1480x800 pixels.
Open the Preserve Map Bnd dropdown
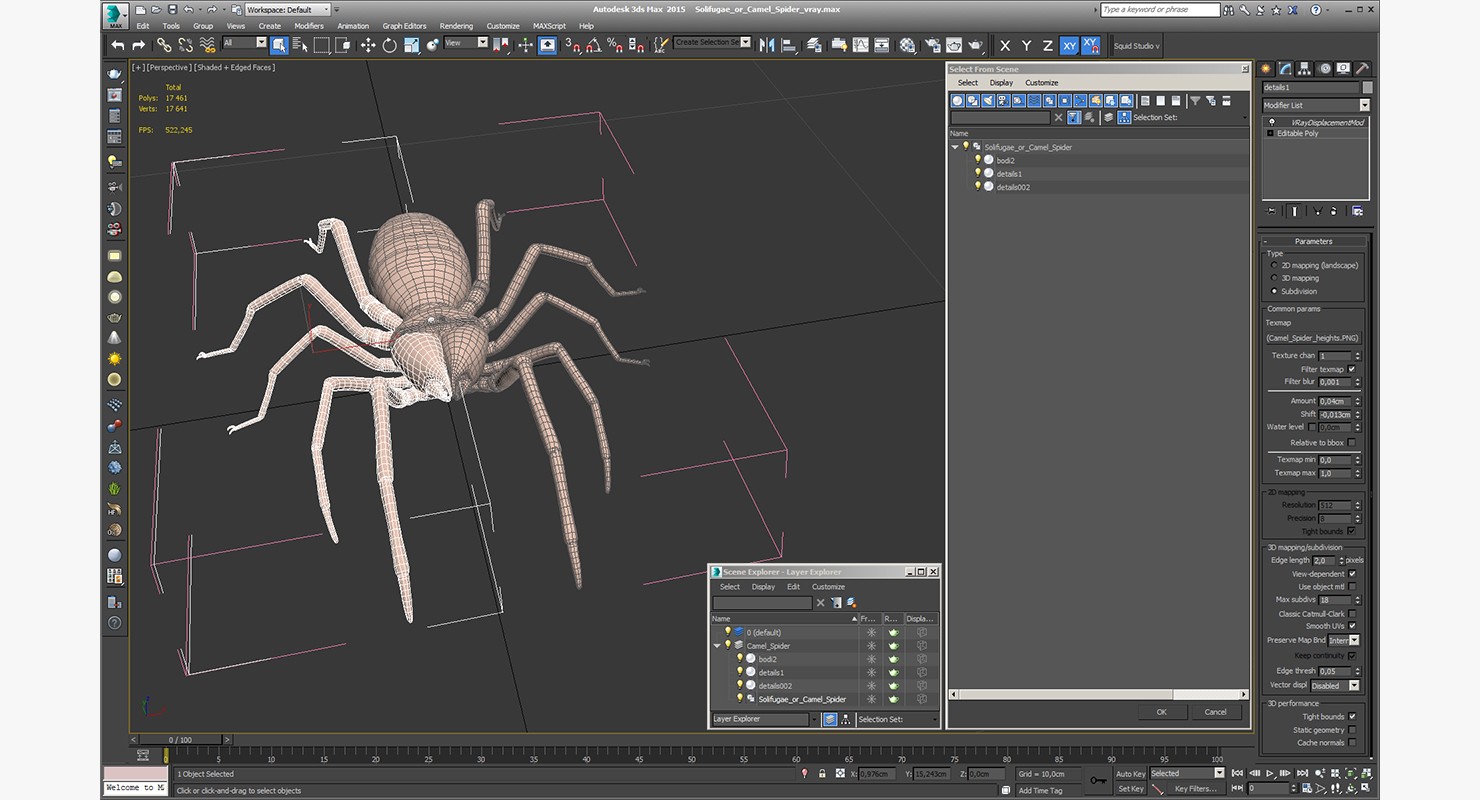[x=1344, y=640]
